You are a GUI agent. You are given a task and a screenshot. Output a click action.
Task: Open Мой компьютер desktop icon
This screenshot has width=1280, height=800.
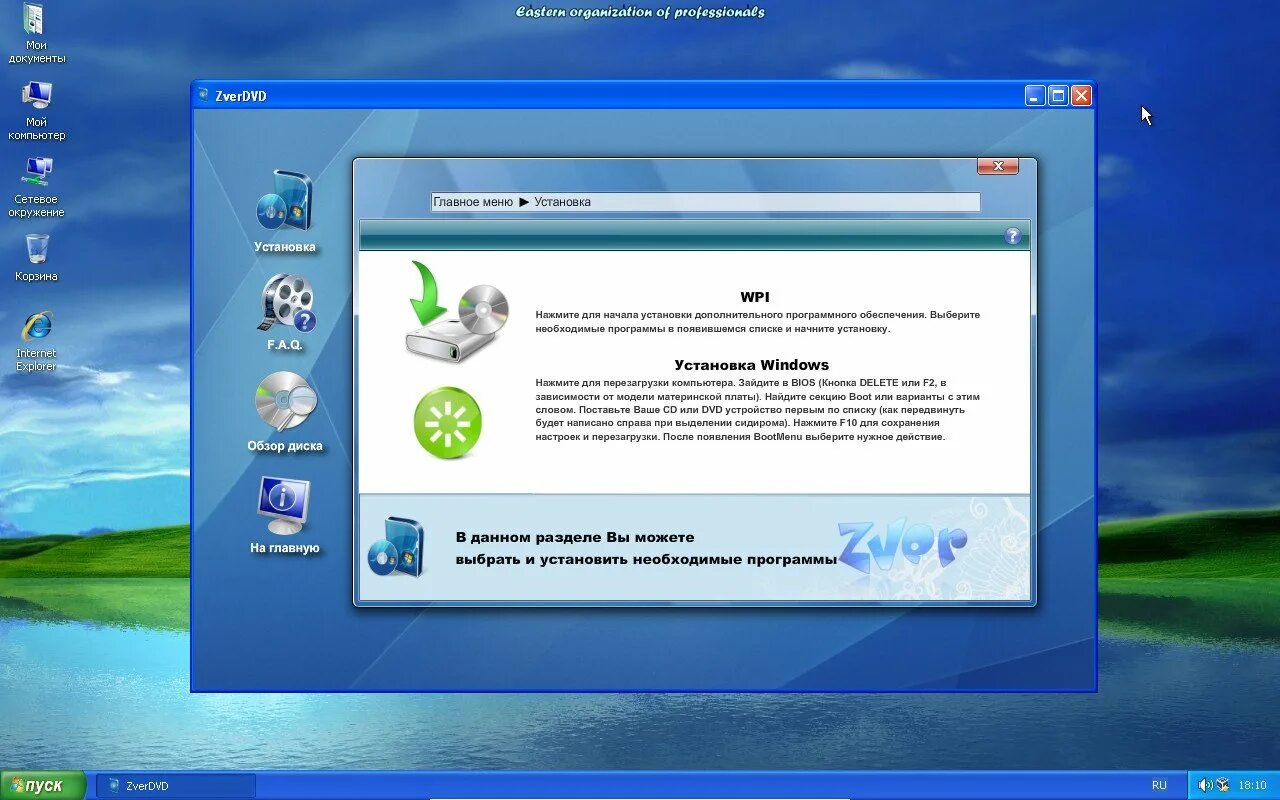pos(37,97)
